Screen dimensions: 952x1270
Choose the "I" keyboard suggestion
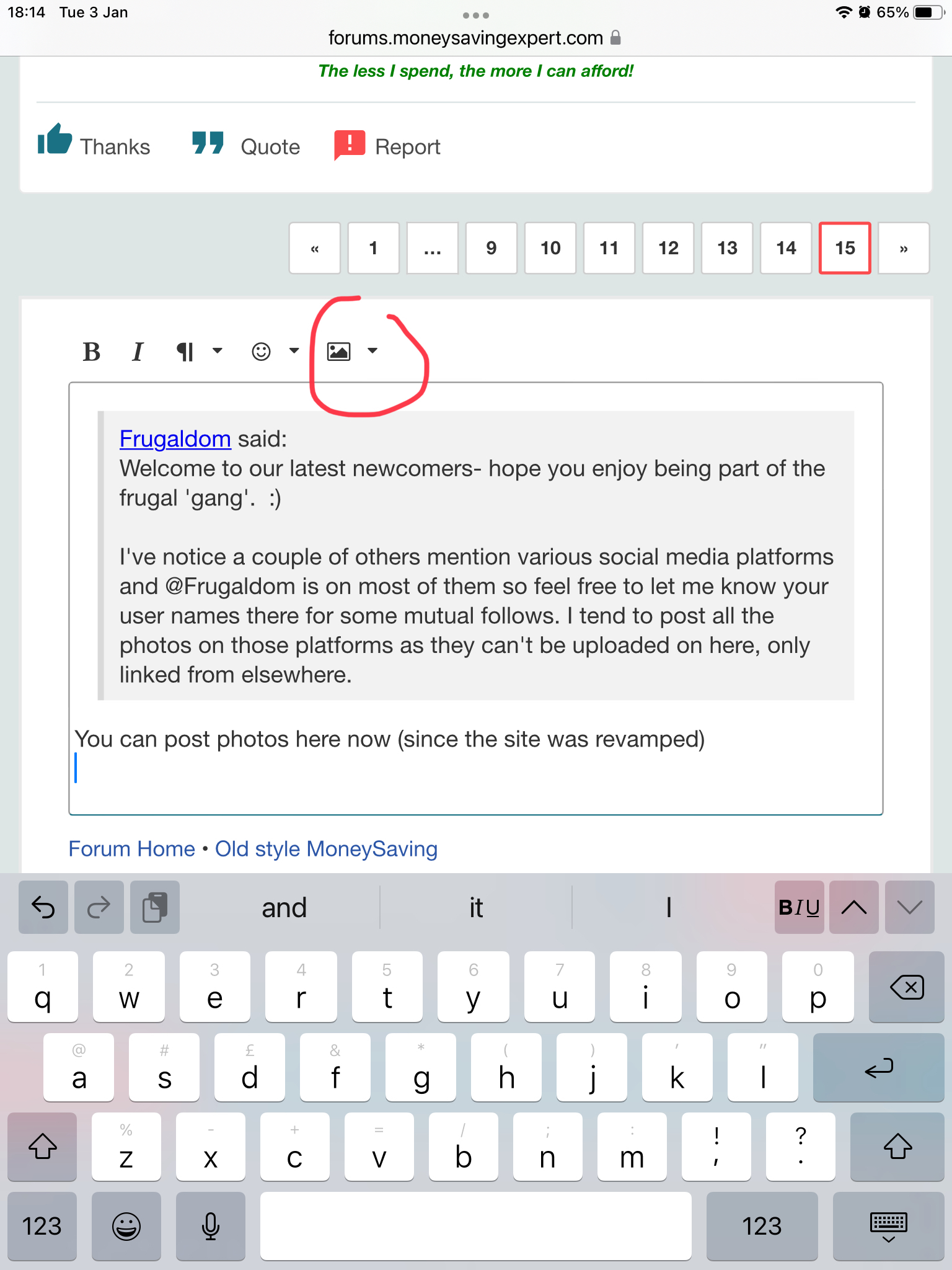pos(668,907)
